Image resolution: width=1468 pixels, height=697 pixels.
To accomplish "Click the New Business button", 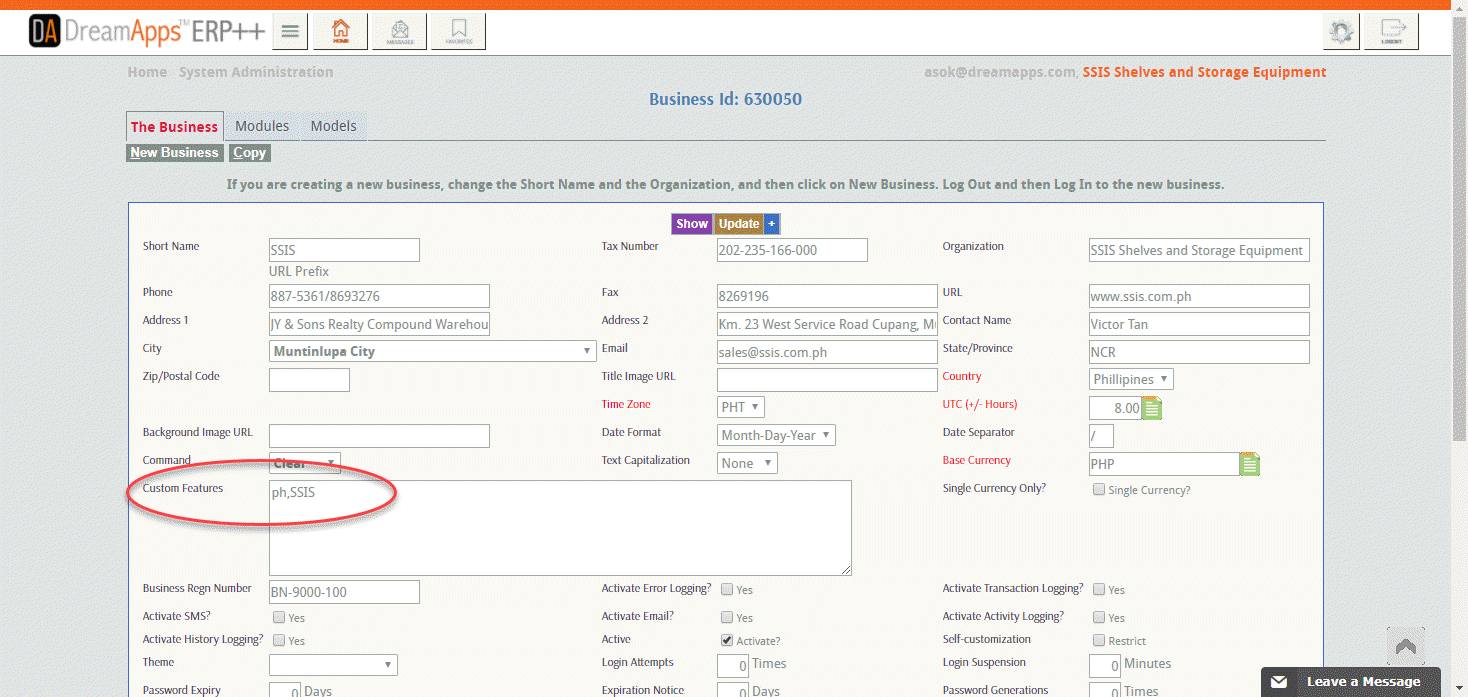I will tap(174, 153).
